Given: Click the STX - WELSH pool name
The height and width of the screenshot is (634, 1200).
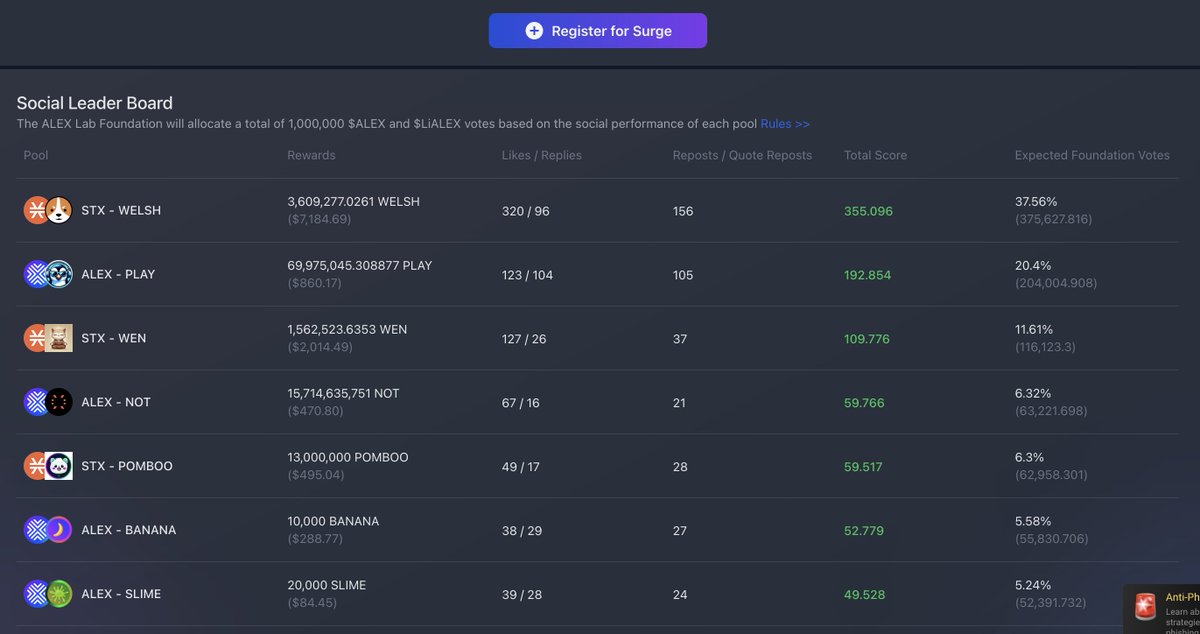Looking at the screenshot, I should (121, 211).
